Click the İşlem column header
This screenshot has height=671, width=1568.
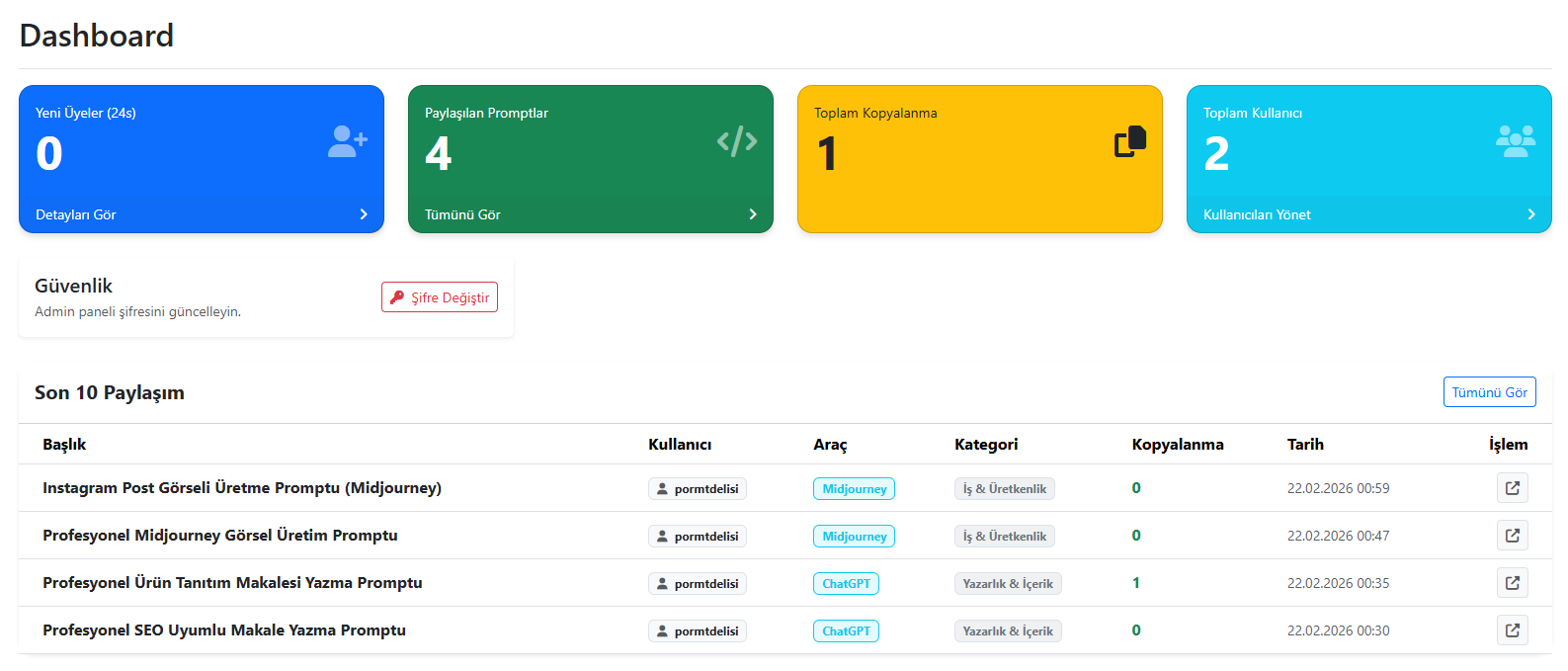[x=1509, y=445]
